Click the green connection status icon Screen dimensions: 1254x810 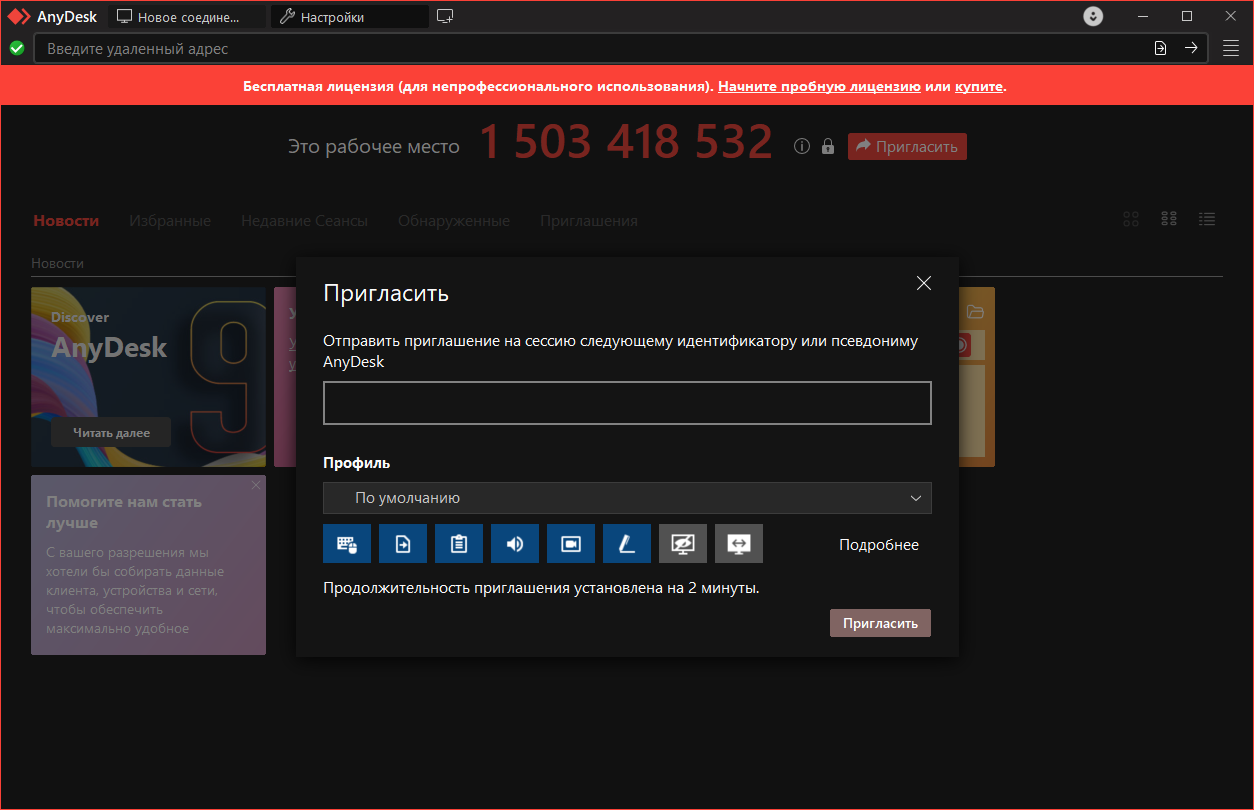coord(17,48)
